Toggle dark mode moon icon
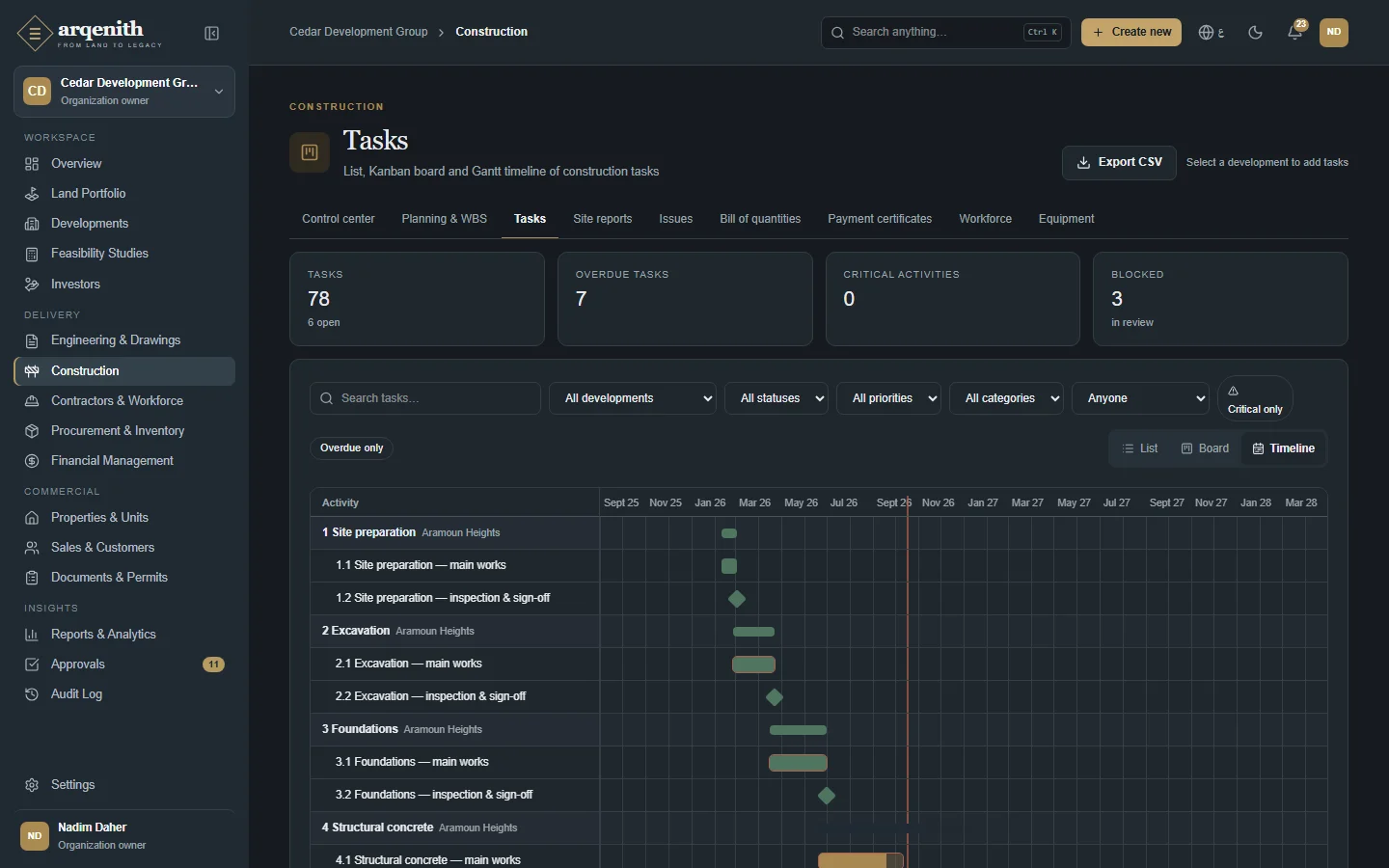Screen dimensions: 1389x868 point(1255,33)
